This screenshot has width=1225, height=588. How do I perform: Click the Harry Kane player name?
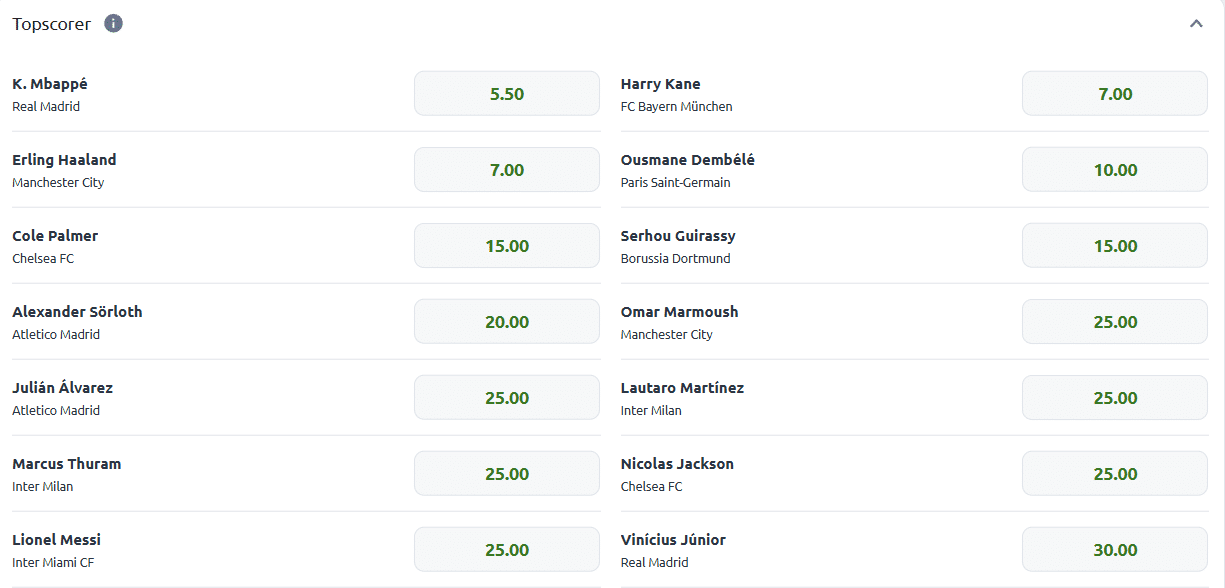pos(660,84)
